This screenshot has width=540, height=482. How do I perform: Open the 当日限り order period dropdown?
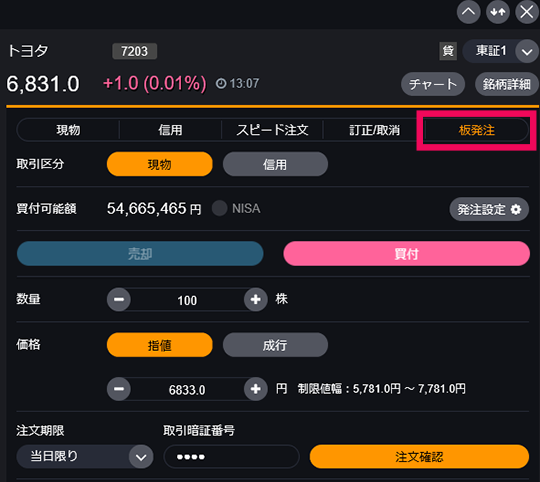pyautogui.click(x=85, y=457)
